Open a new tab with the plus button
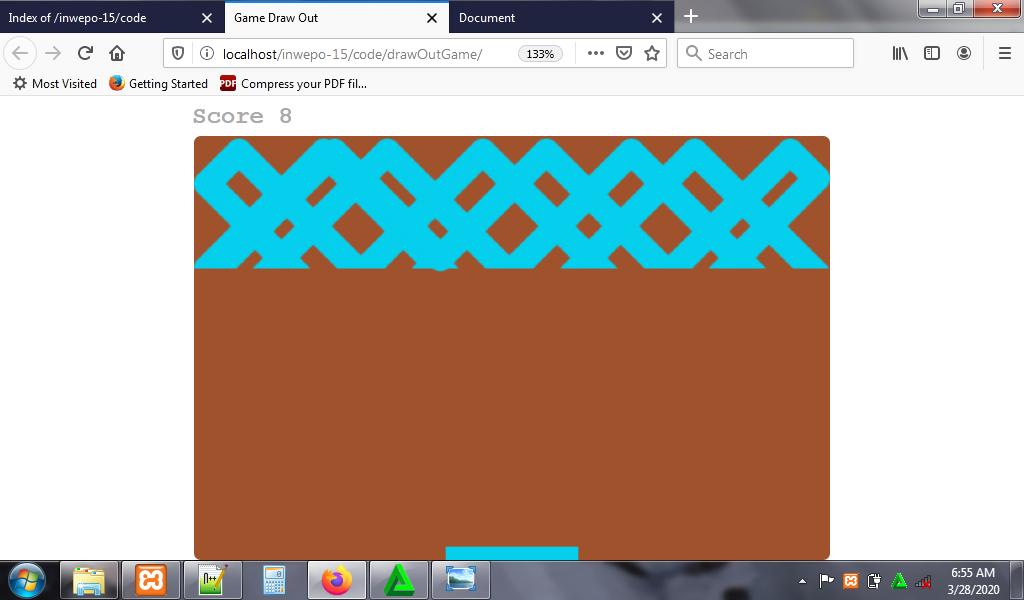This screenshot has height=600, width=1024. coord(691,16)
